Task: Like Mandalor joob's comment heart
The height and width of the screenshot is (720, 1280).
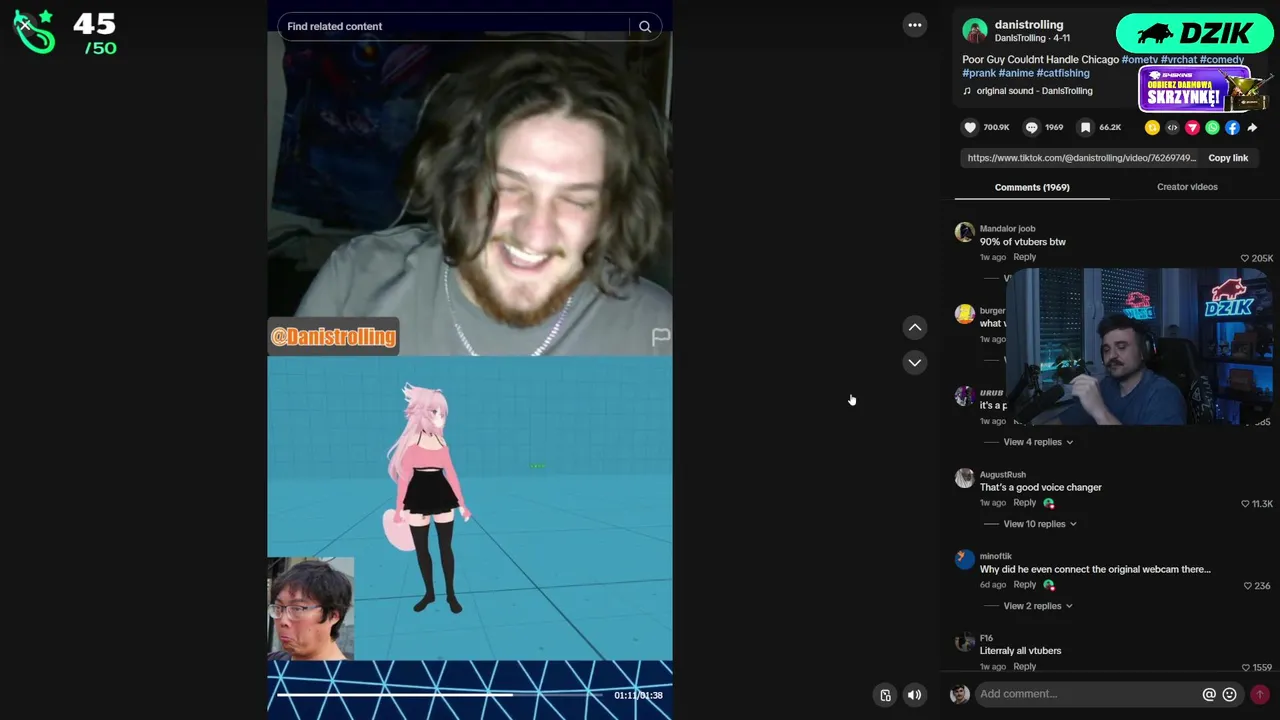Action: pyautogui.click(x=1245, y=258)
